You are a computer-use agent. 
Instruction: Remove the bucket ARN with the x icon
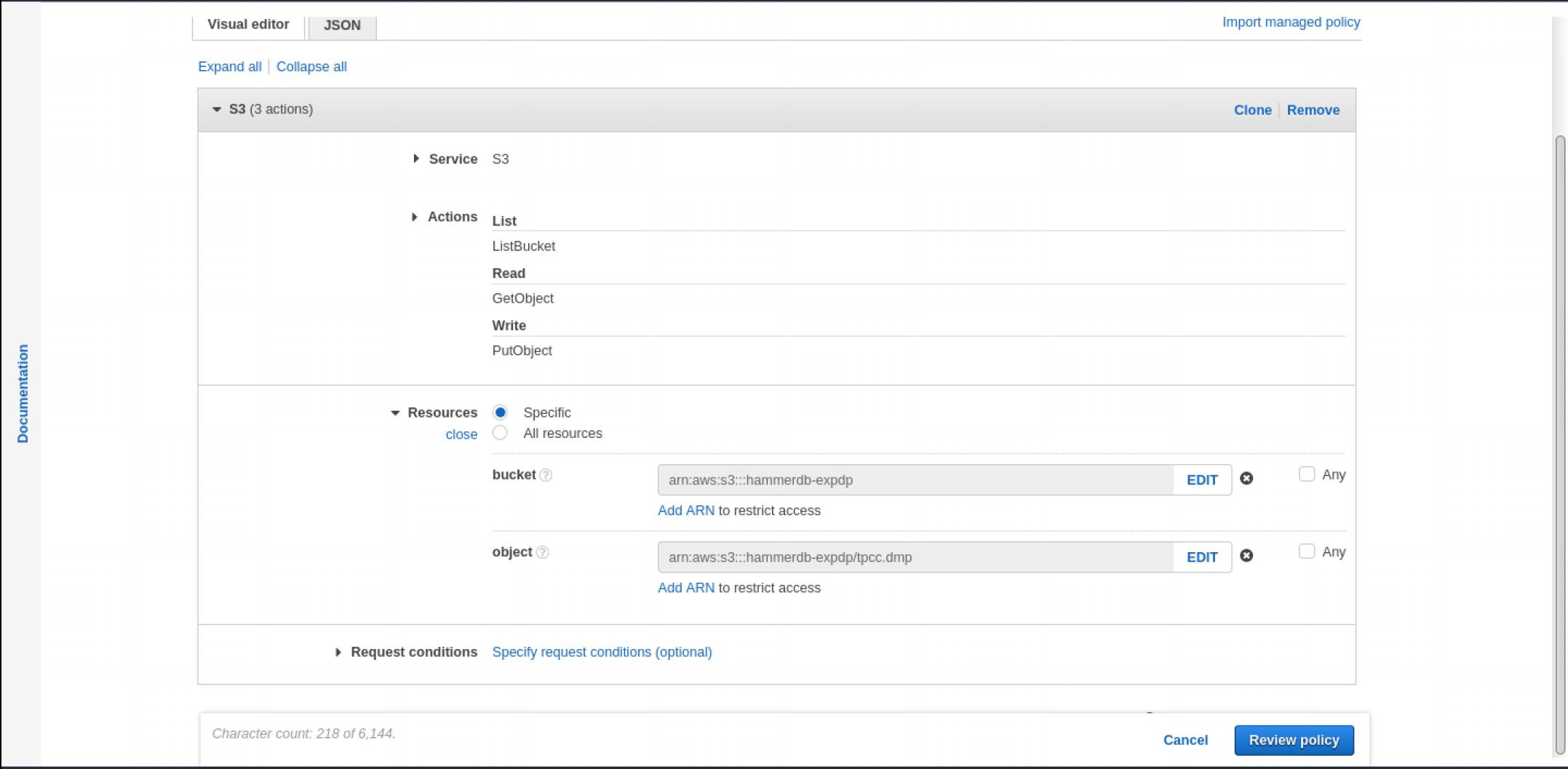[x=1246, y=479]
